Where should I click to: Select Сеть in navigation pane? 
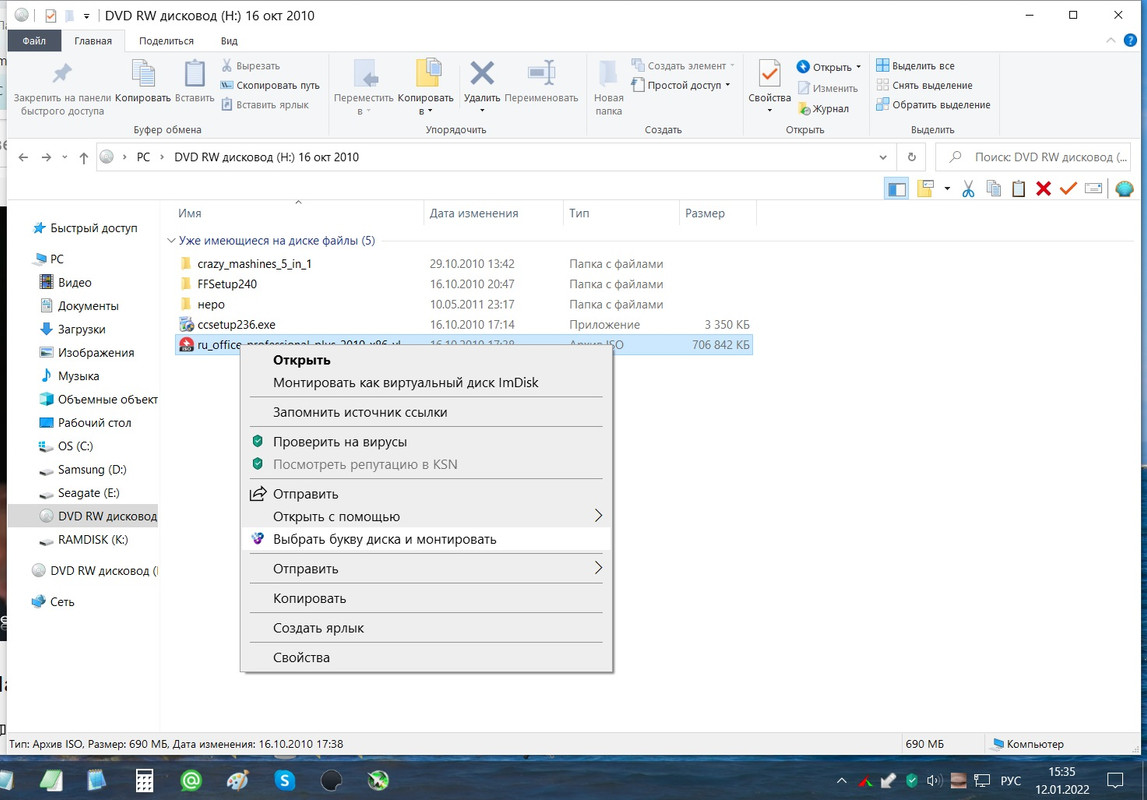pyautogui.click(x=62, y=602)
